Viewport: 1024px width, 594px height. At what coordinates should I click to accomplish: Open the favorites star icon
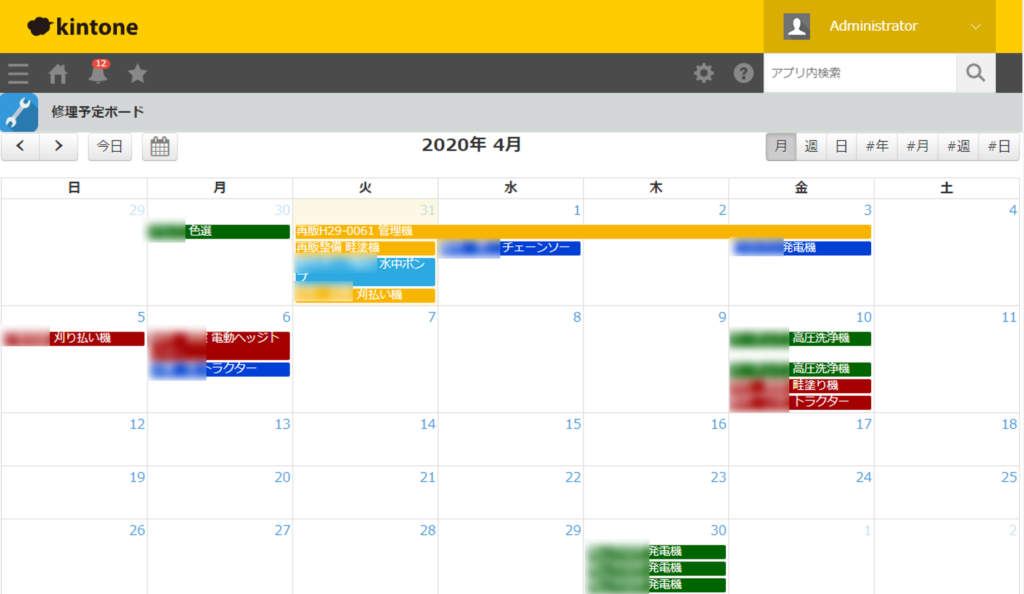pyautogui.click(x=137, y=73)
